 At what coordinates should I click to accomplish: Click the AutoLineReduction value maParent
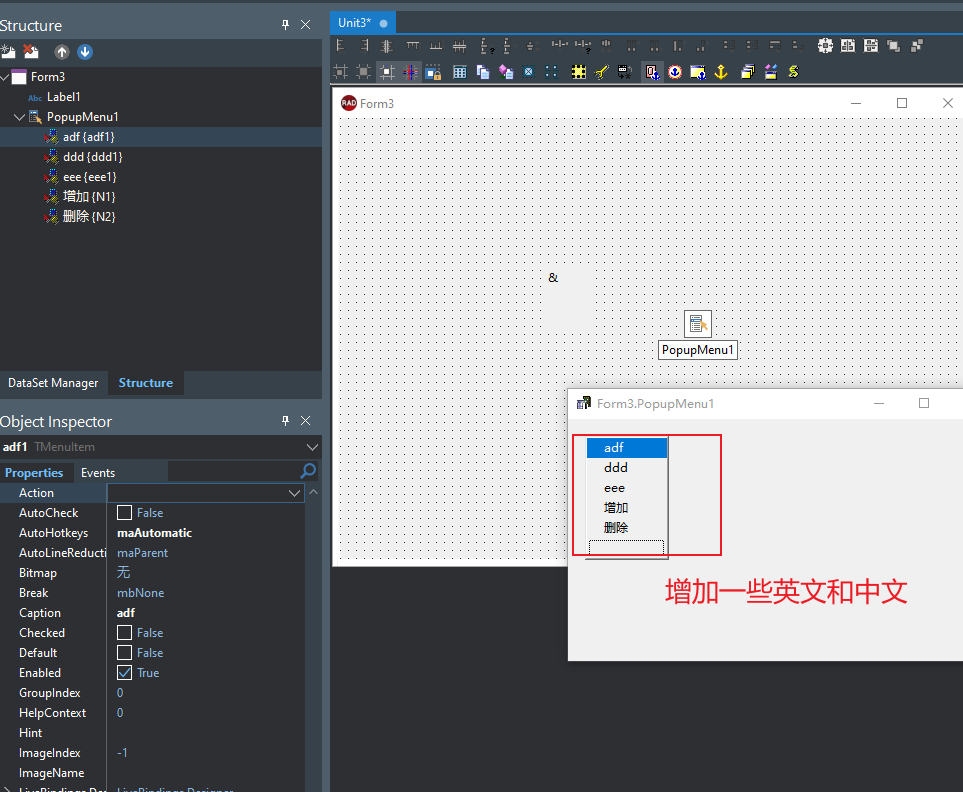click(x=142, y=553)
